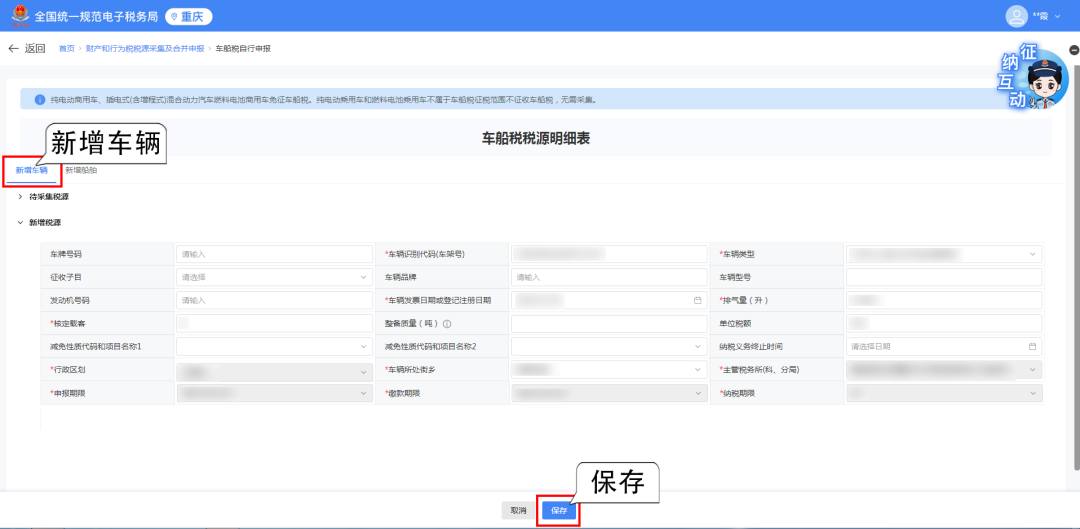Viewport: 1080px width, 529px height.
Task: Click the tax bureau emblem logo
Action: point(18,16)
